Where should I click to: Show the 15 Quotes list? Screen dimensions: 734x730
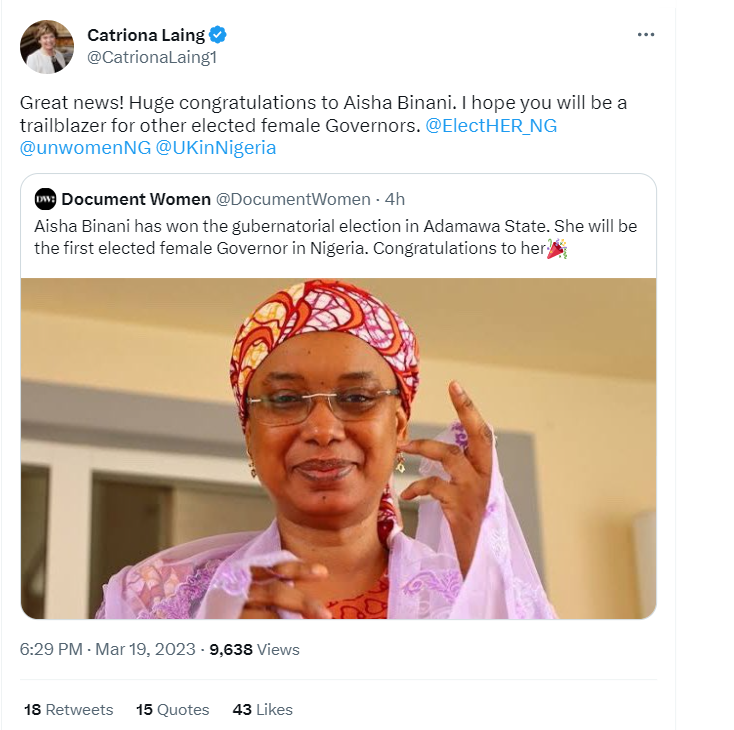point(172,709)
